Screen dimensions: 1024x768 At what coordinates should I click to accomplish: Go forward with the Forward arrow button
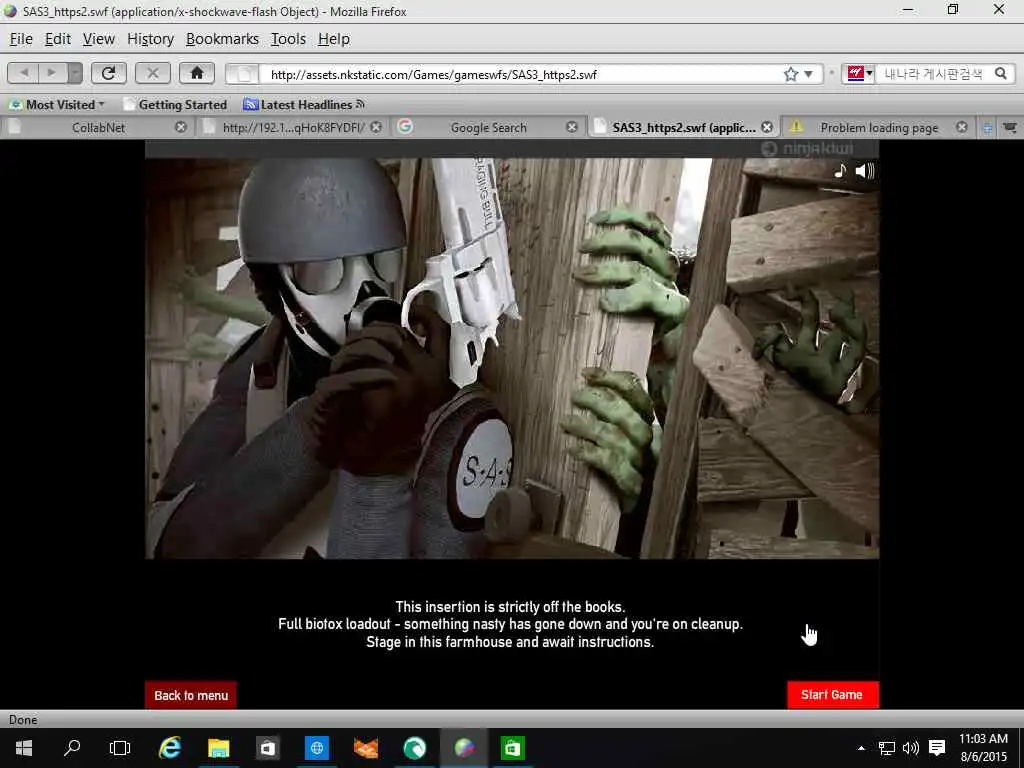[x=52, y=73]
